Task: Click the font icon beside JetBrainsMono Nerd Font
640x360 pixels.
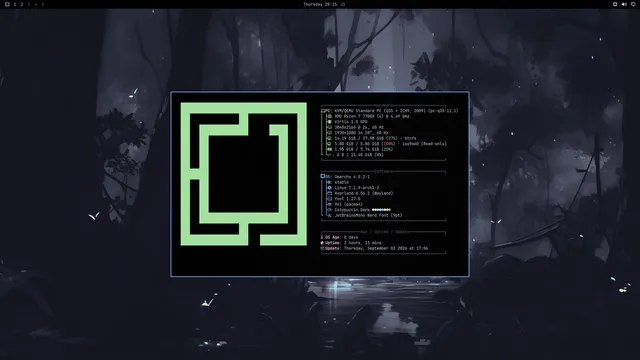Action: pyautogui.click(x=329, y=216)
